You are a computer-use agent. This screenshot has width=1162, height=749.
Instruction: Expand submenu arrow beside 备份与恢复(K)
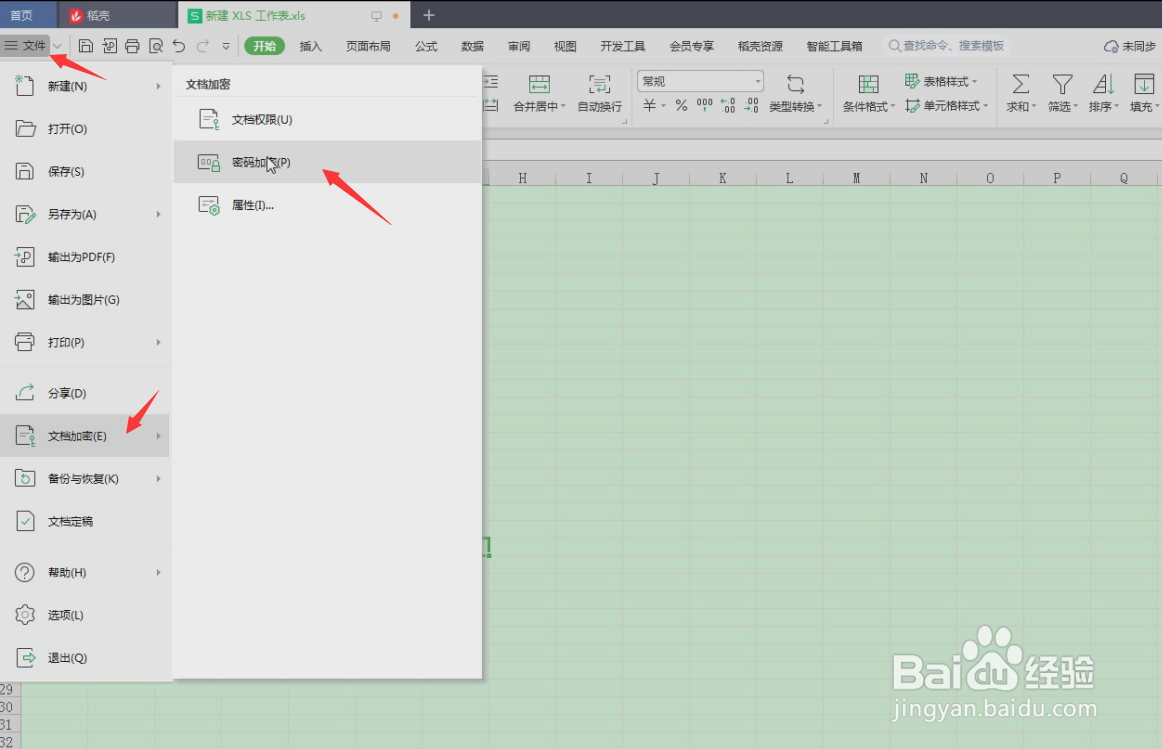pos(159,479)
